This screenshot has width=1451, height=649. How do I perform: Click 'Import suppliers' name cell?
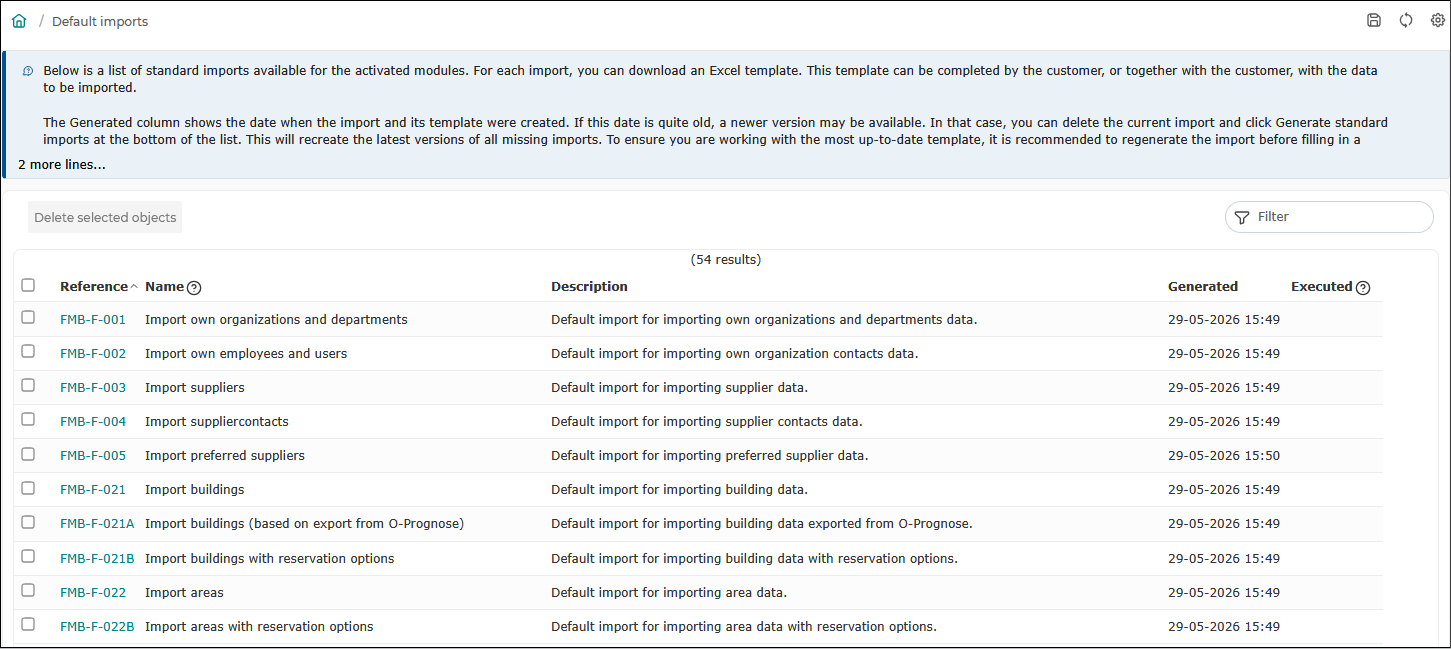(x=195, y=388)
